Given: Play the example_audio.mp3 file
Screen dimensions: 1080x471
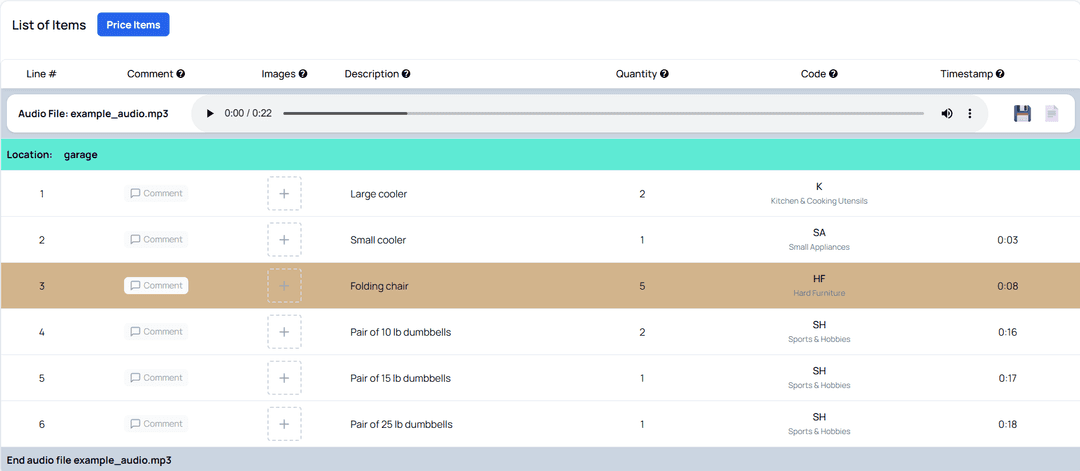Looking at the screenshot, I should [x=210, y=114].
